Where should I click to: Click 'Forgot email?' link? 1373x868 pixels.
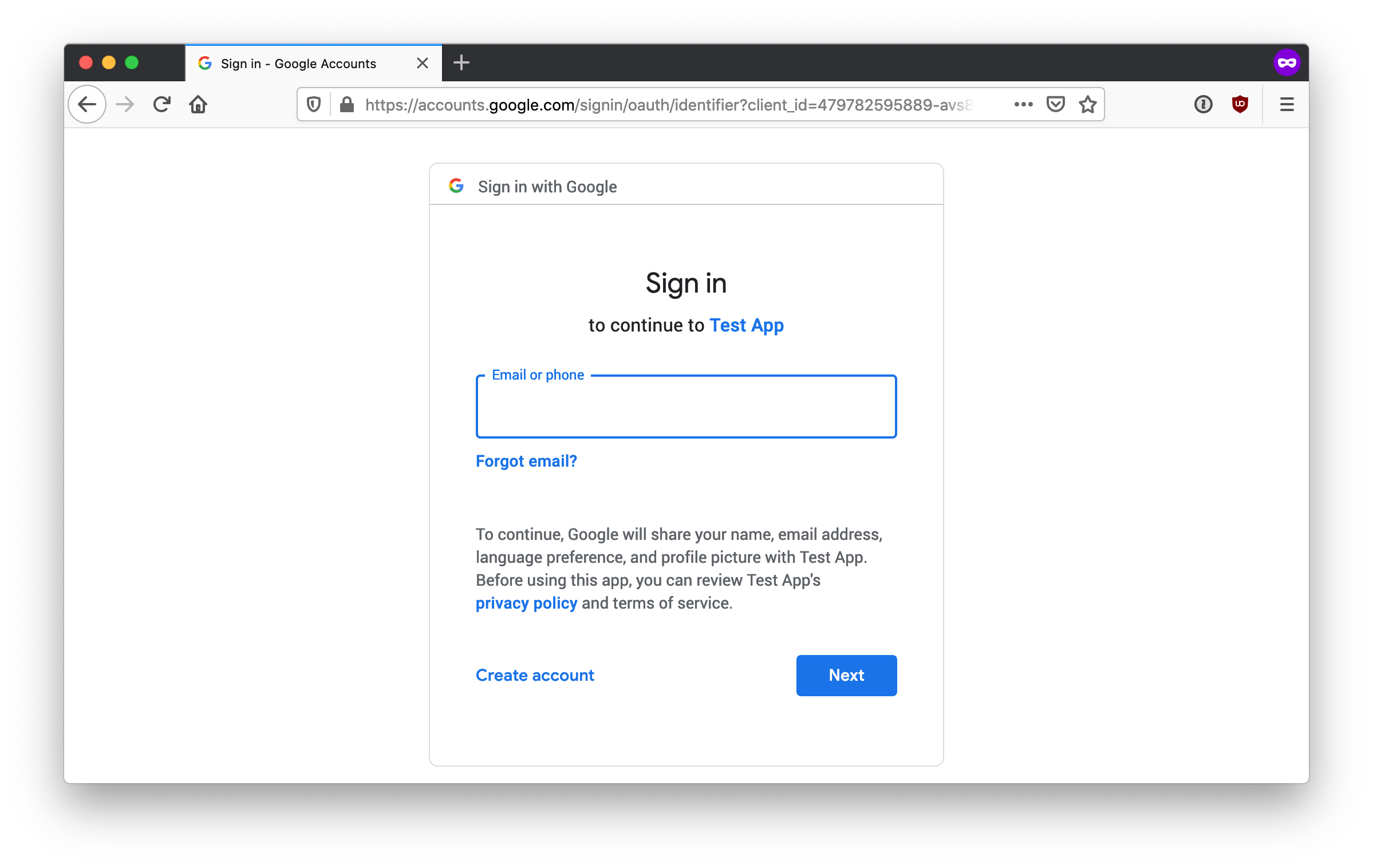(526, 461)
